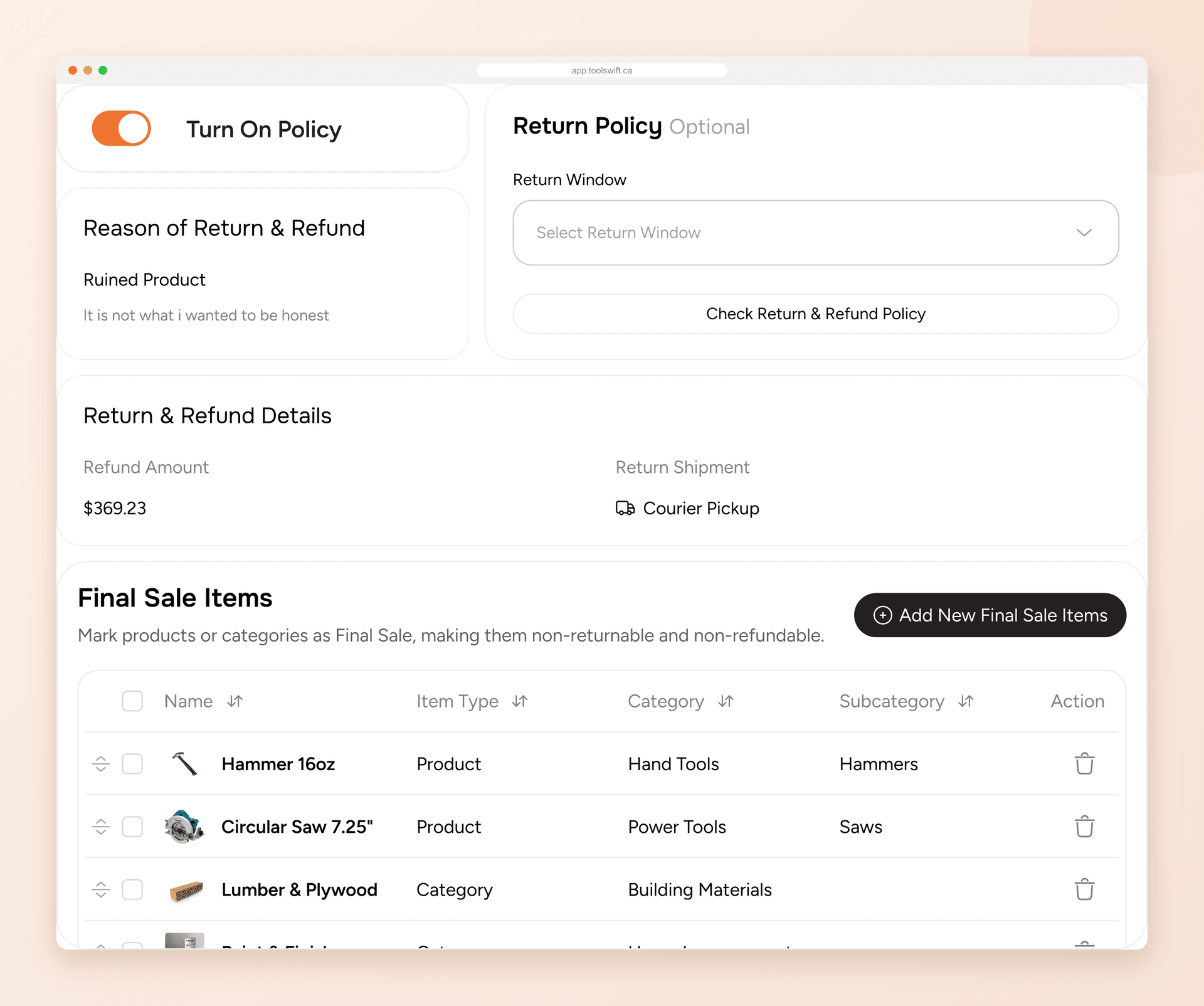Click reorder handle for Circular Saw row
This screenshot has width=1204, height=1006.
[101, 827]
